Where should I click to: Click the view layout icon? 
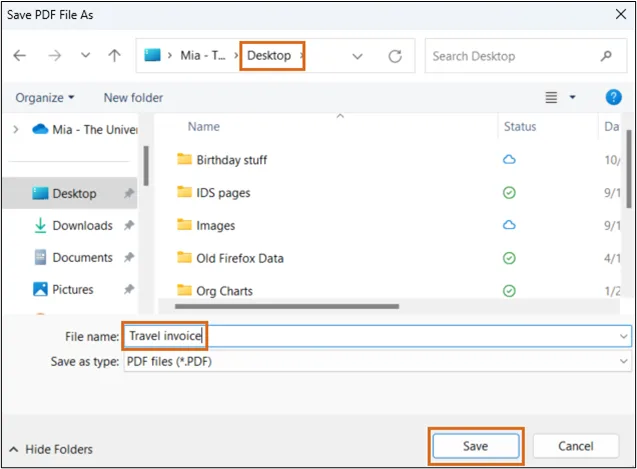pos(551,97)
